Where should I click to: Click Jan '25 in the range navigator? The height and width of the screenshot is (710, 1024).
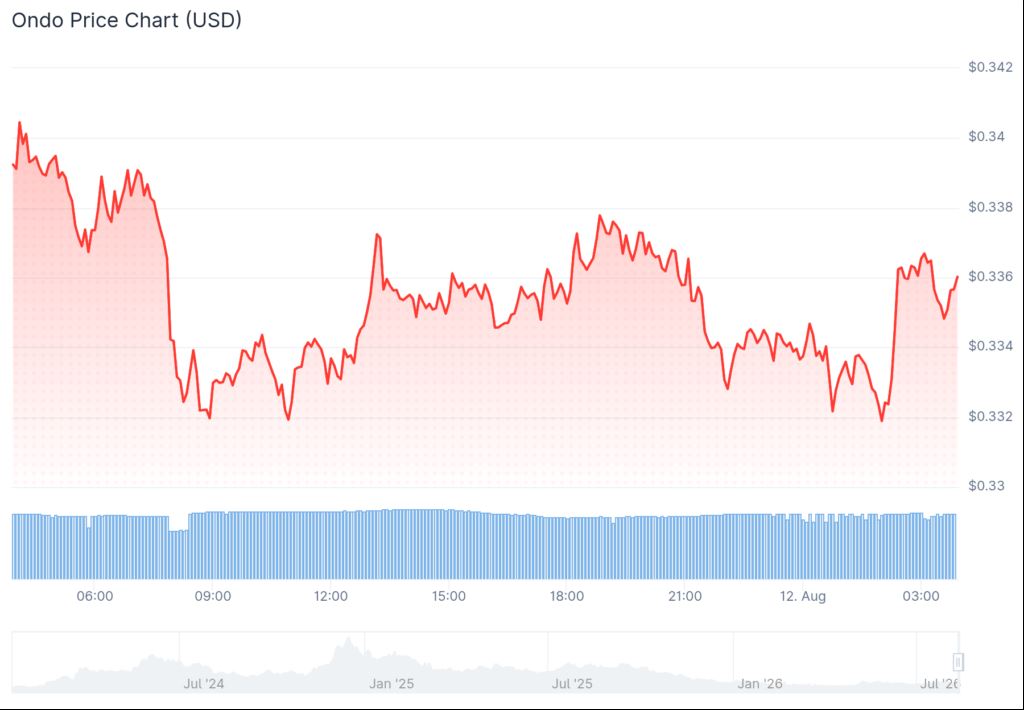click(x=391, y=684)
